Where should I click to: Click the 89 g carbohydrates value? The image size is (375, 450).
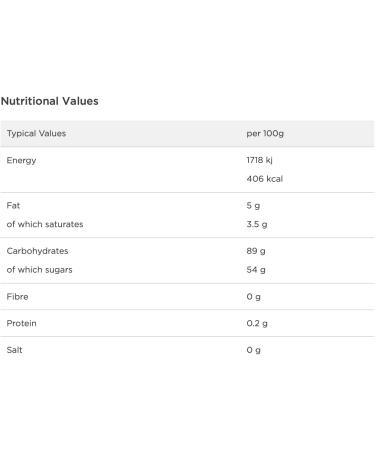click(256, 251)
